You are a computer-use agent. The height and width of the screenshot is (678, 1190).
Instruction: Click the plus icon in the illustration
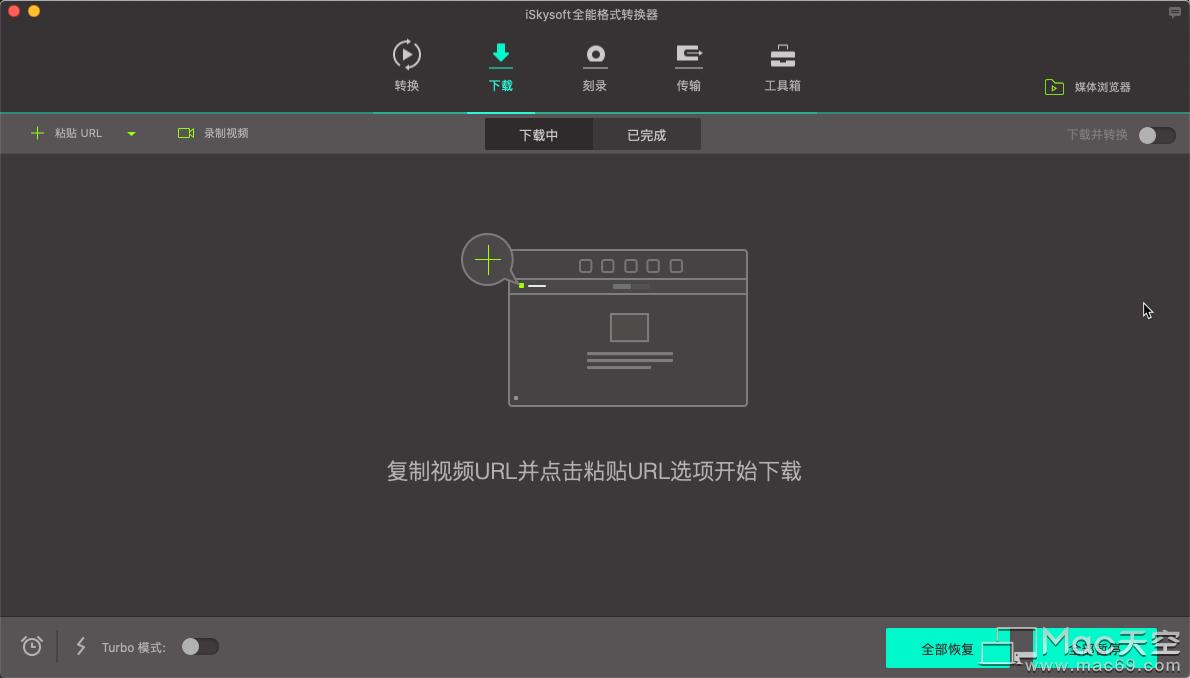point(488,259)
